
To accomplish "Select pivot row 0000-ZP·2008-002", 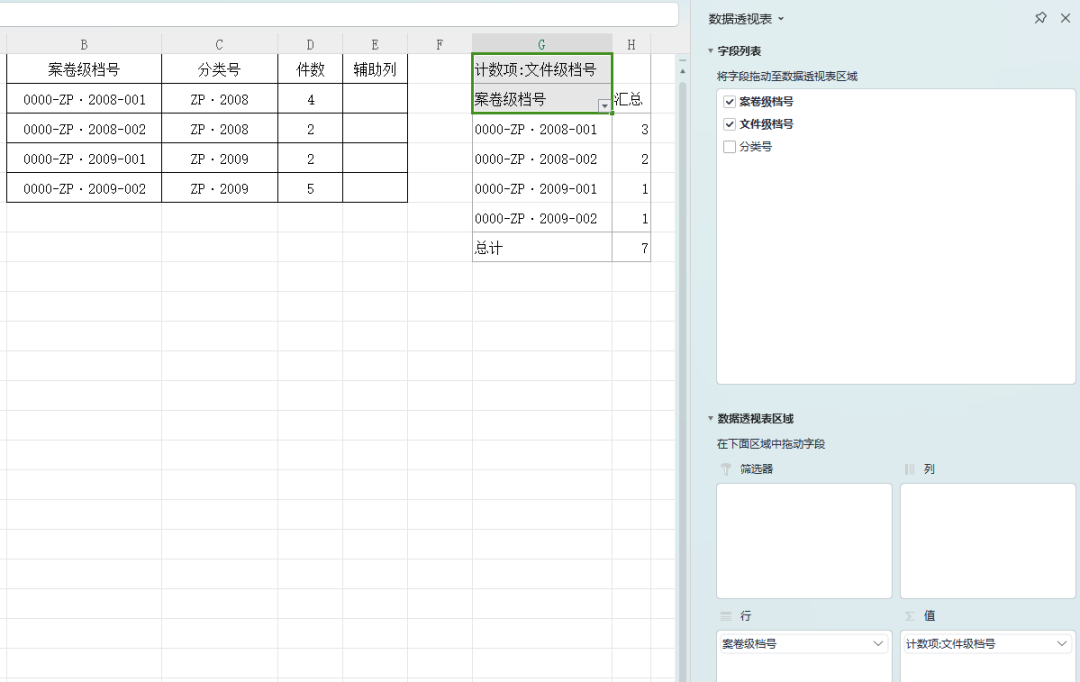I will tap(541, 158).
